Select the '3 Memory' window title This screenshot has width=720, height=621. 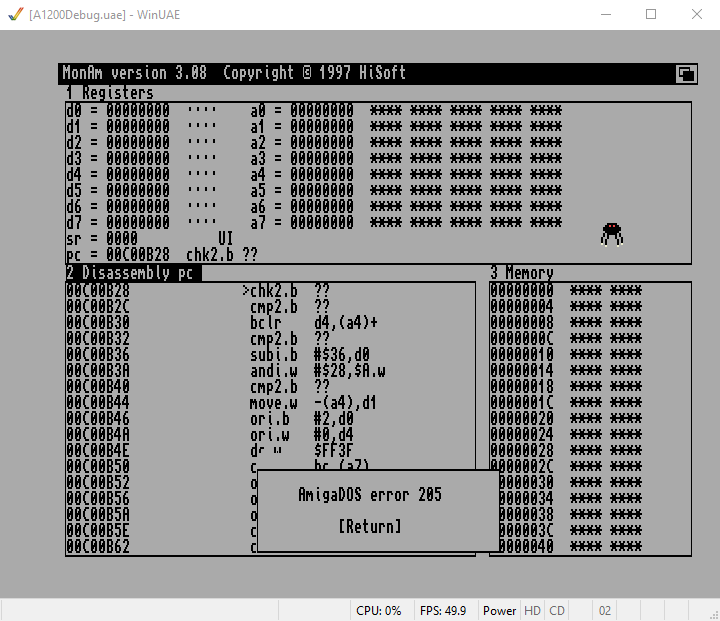(522, 273)
